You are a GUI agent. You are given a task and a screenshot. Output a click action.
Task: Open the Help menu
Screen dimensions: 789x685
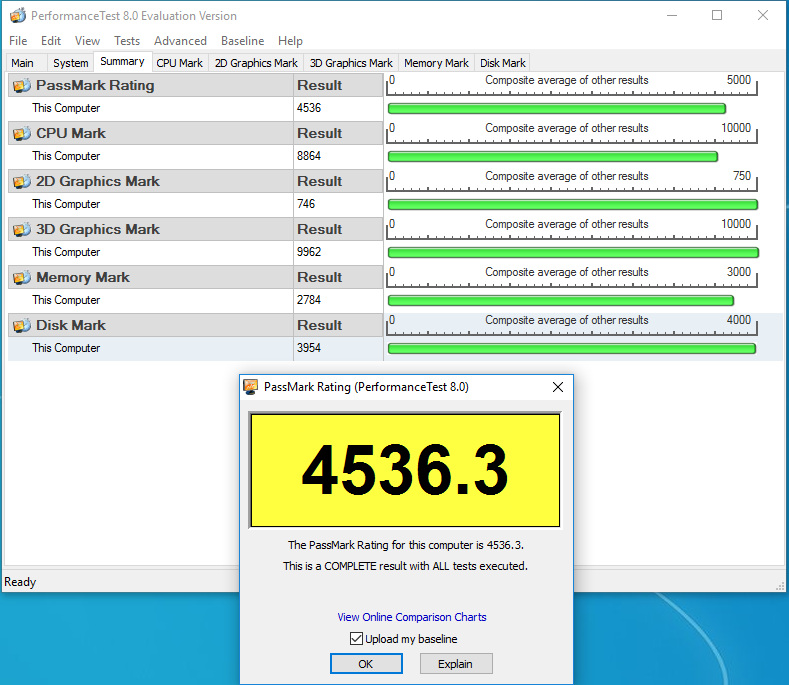(290, 41)
